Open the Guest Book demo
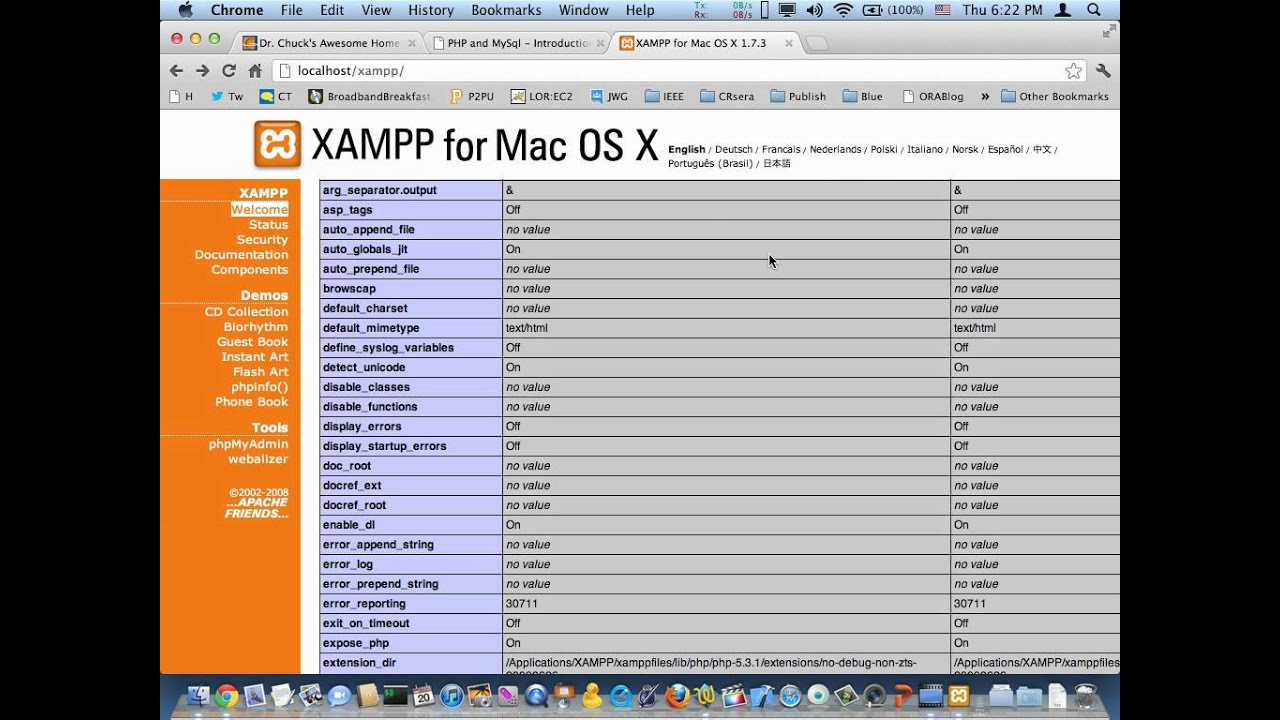Viewport: 1280px width, 720px height. [252, 342]
